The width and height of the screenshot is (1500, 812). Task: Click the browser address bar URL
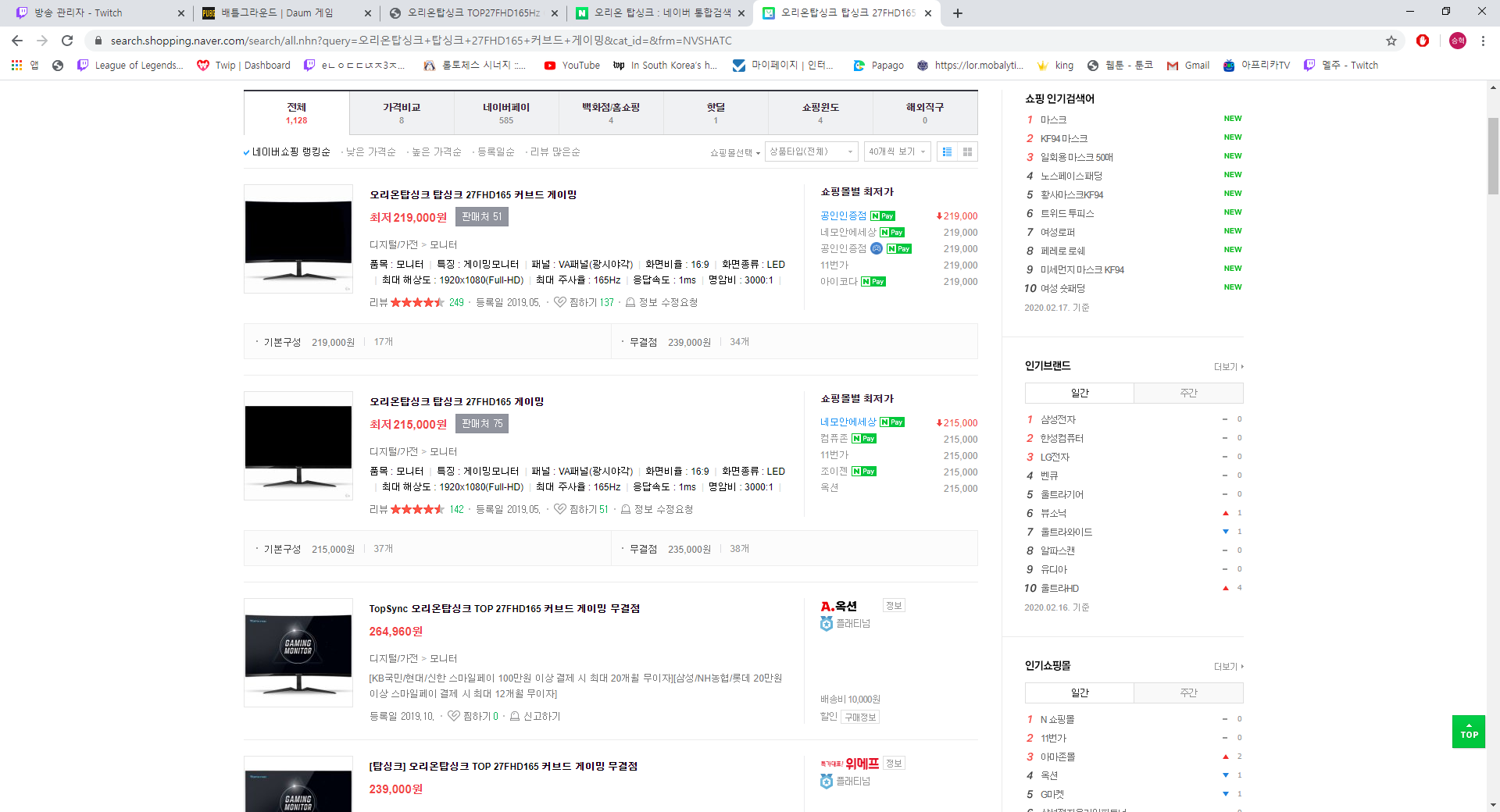tap(421, 41)
